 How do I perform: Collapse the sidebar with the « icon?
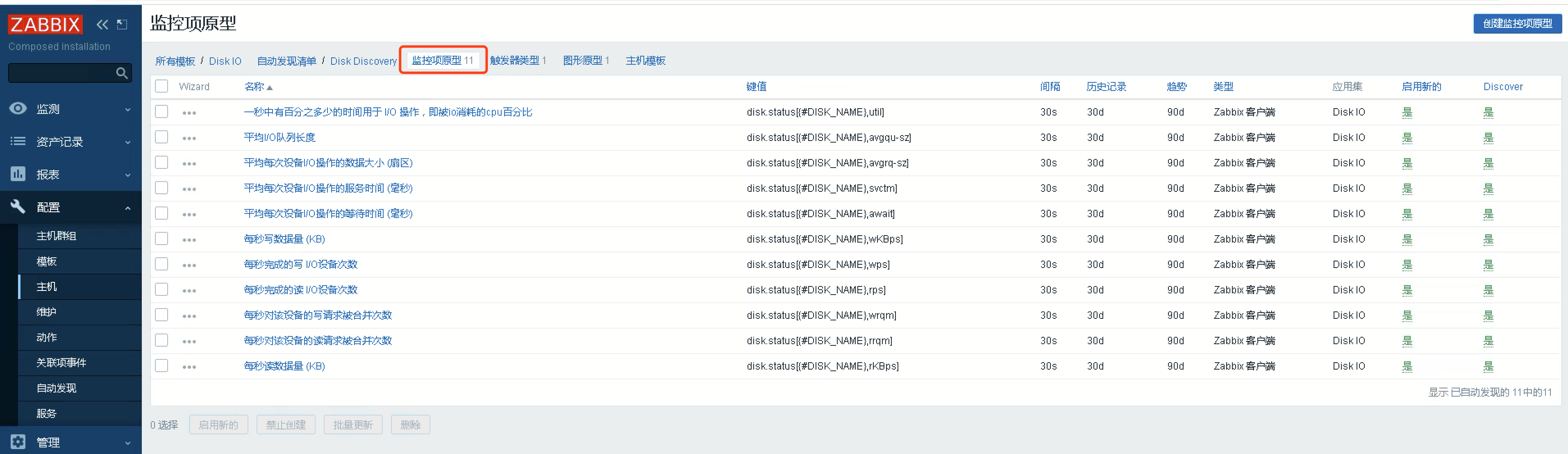click(x=102, y=24)
